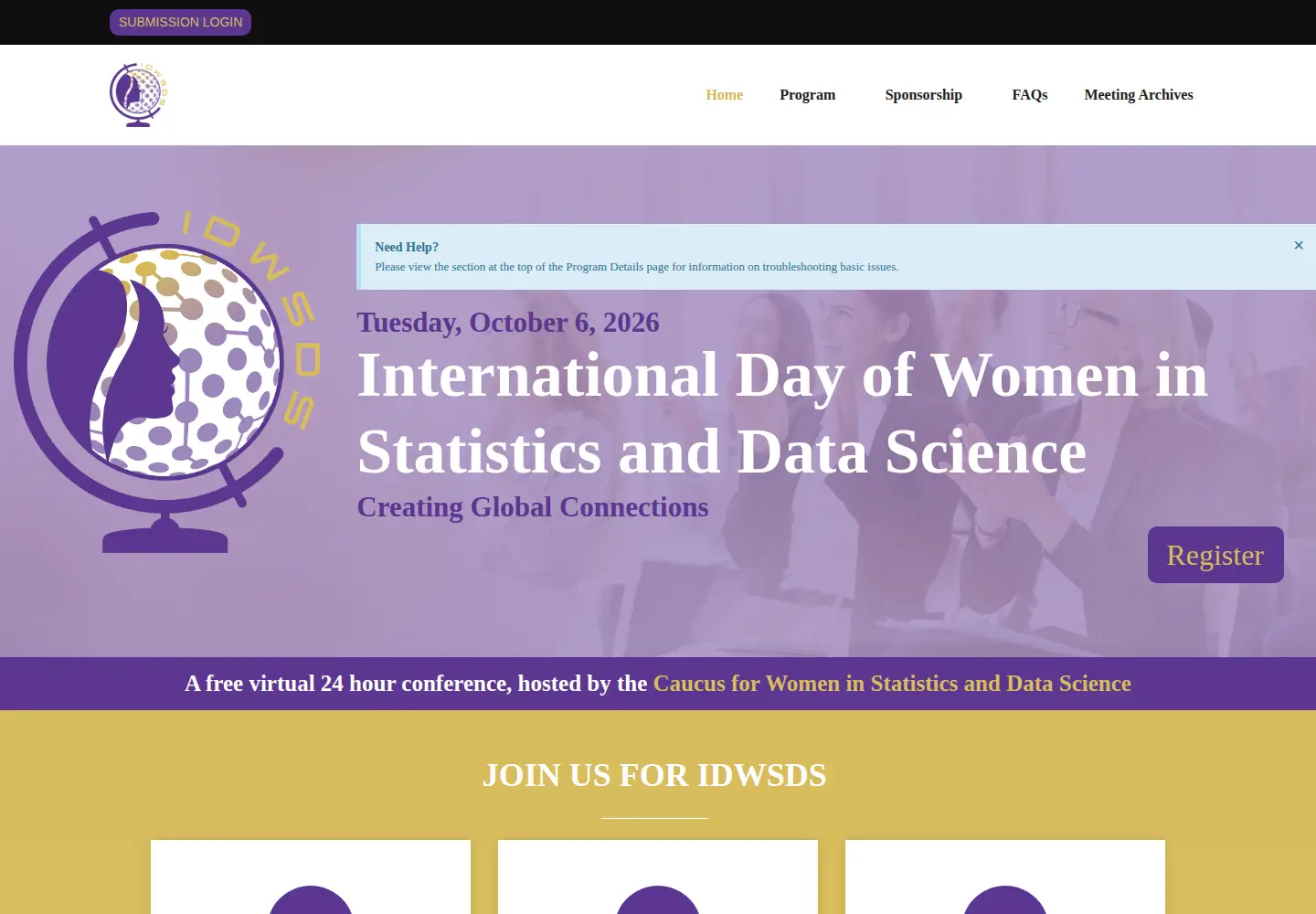Open the Sponsorship menu
The width and height of the screenshot is (1316, 914).
pyautogui.click(x=924, y=95)
